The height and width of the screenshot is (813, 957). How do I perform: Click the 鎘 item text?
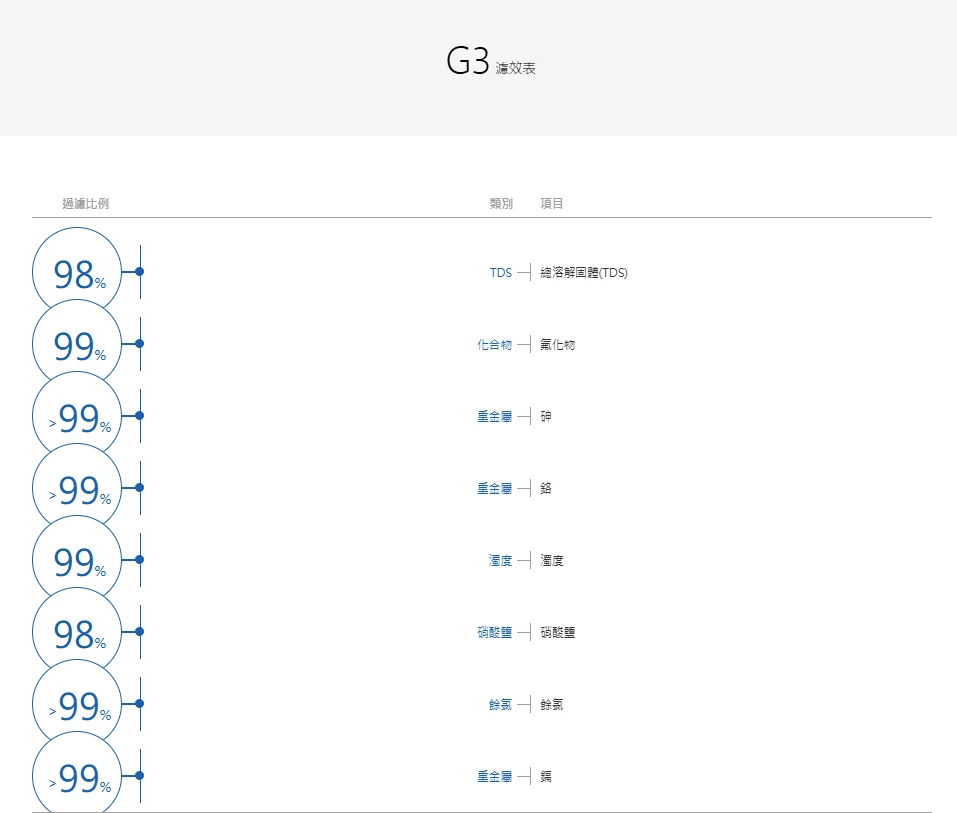pyautogui.click(x=546, y=776)
